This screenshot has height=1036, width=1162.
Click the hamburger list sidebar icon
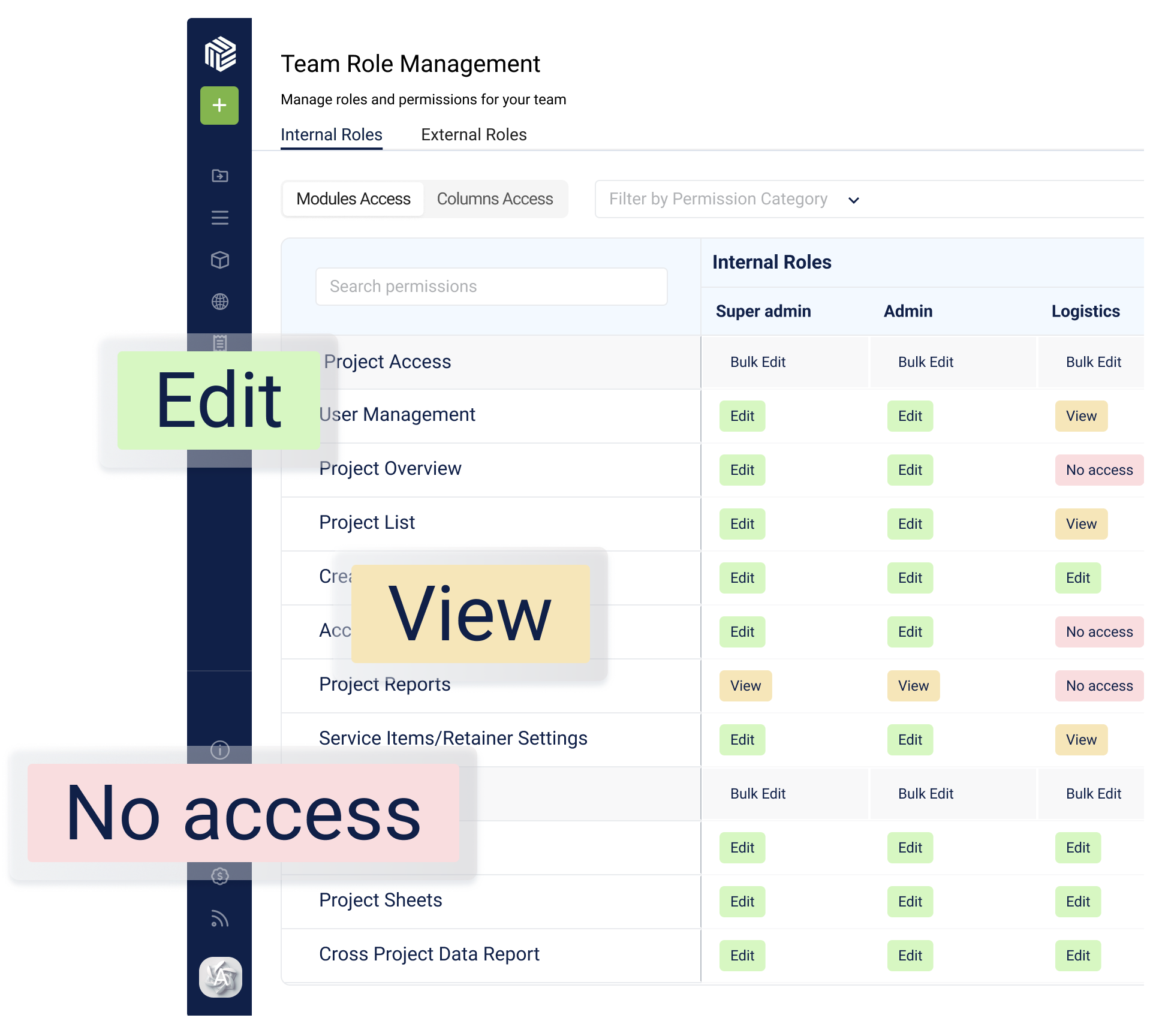coord(220,218)
